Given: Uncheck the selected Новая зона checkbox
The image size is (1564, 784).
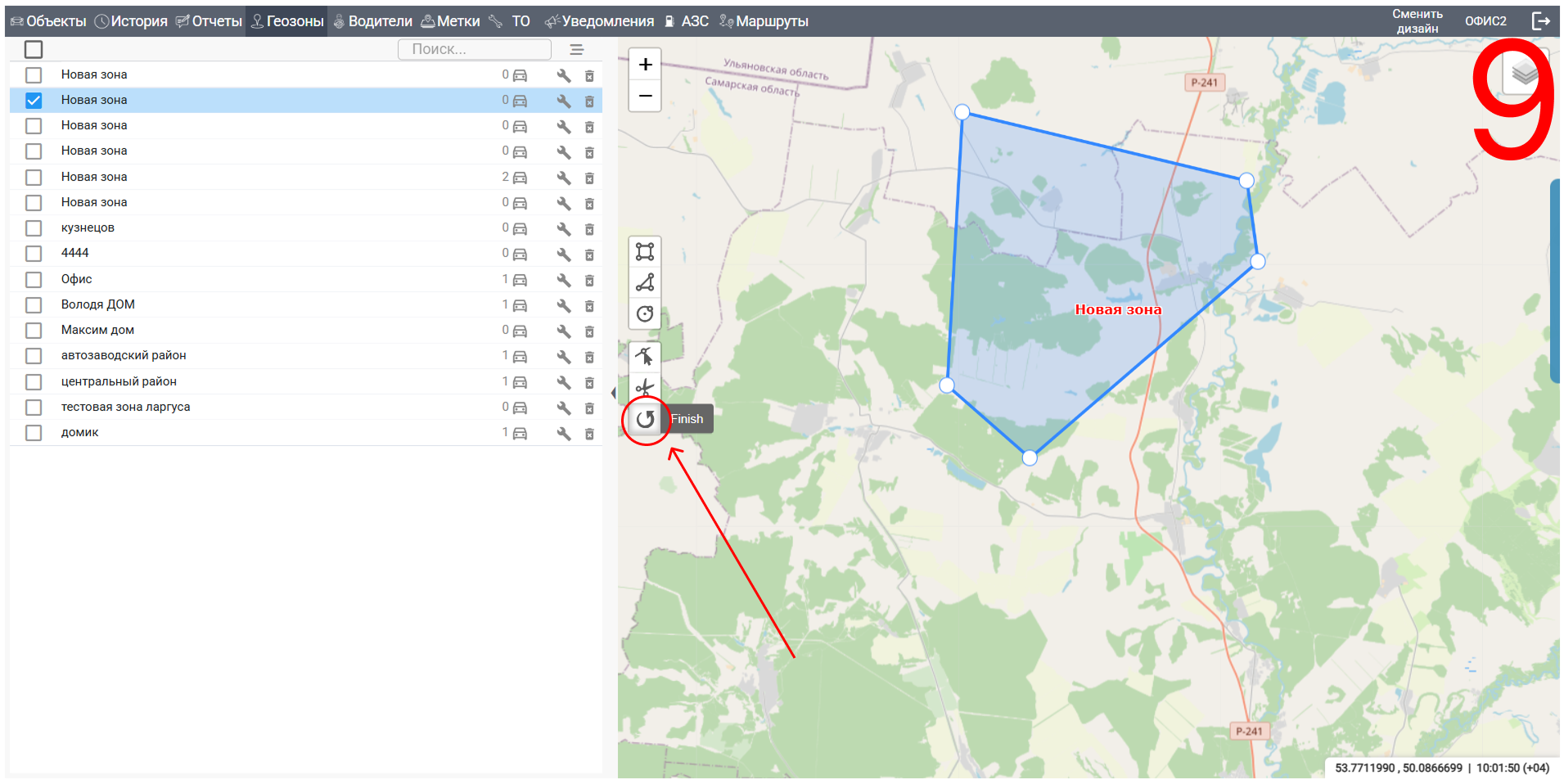Looking at the screenshot, I should click(34, 101).
